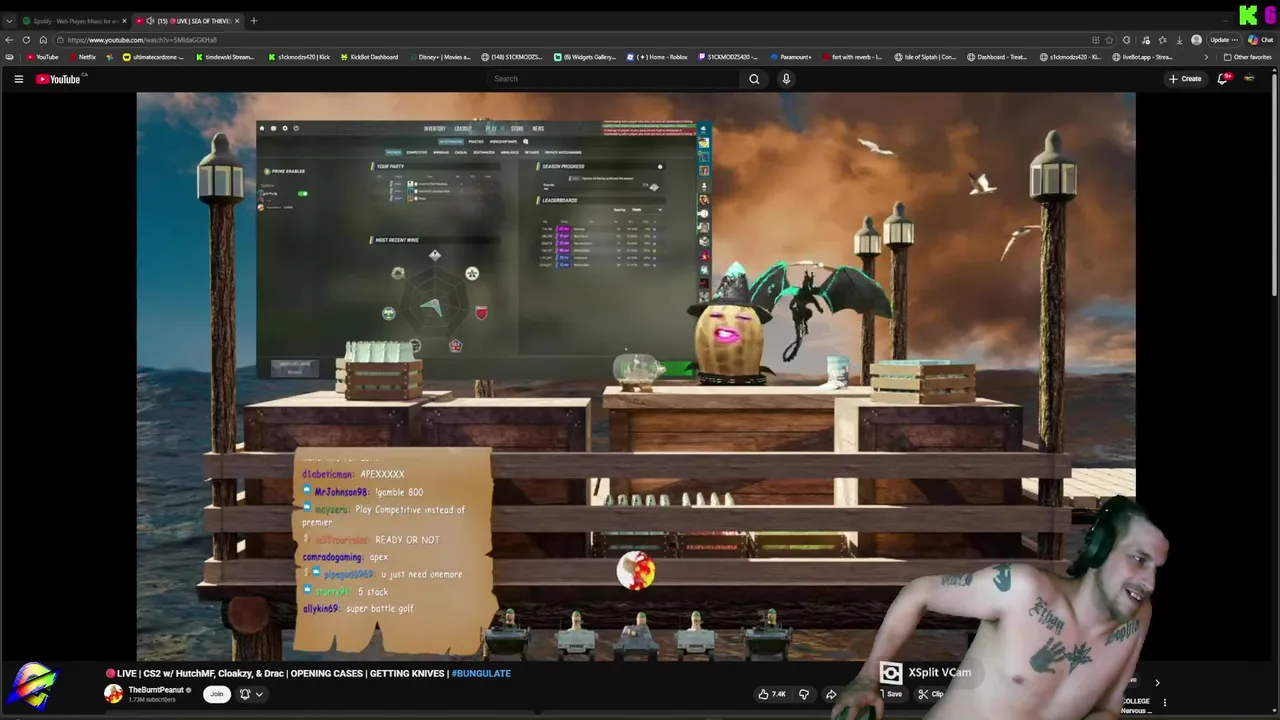
Task: Select the LIVE SEA OF THIEVES tab
Action: point(189,21)
